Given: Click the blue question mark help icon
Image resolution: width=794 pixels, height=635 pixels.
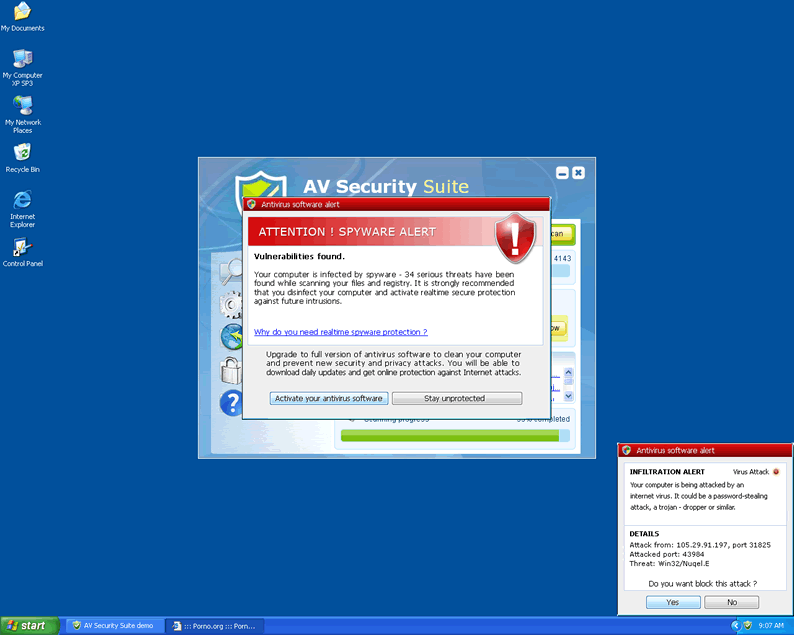Looking at the screenshot, I should click(230, 402).
